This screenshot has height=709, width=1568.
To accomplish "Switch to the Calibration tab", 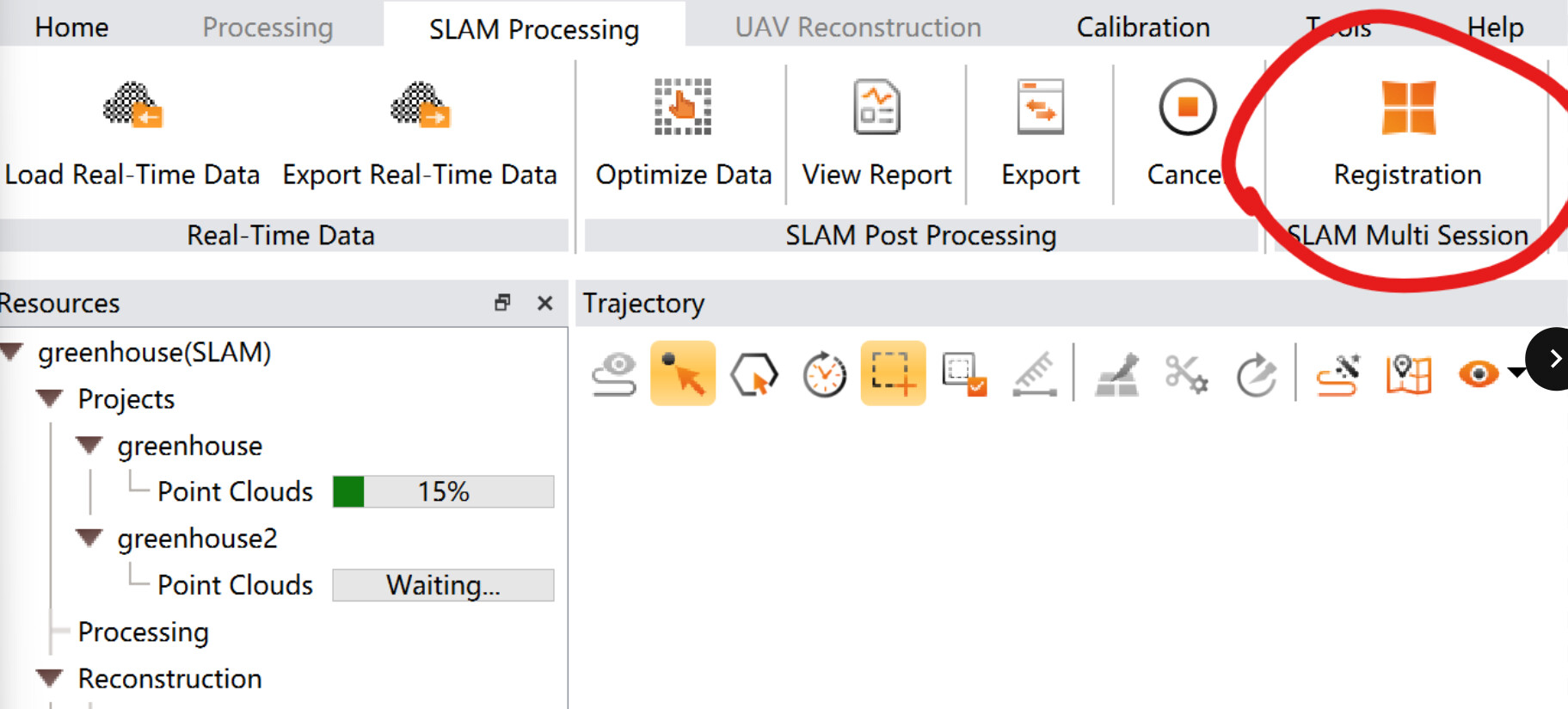I will [1143, 28].
